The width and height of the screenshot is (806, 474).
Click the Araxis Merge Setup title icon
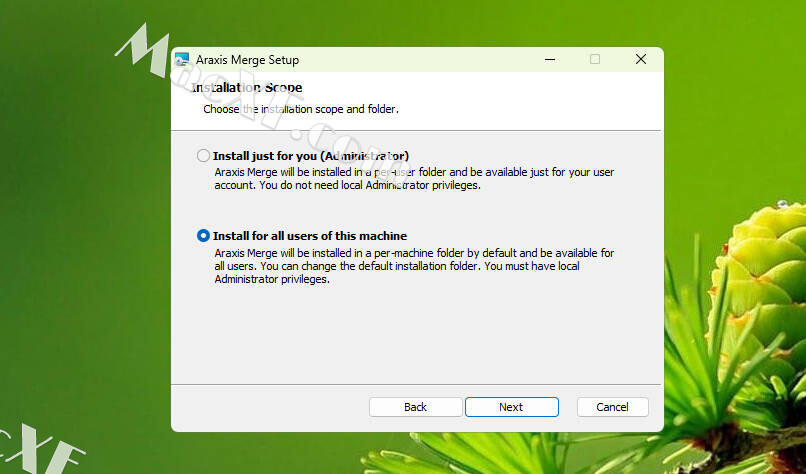[181, 60]
